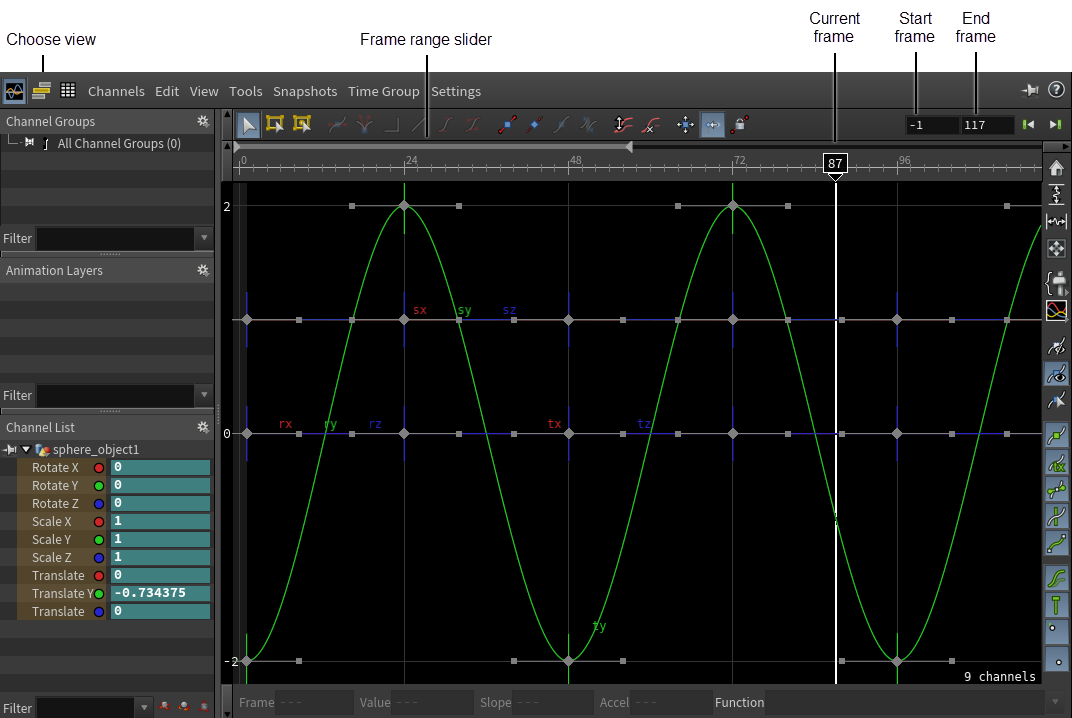The width and height of the screenshot is (1072, 718).
Task: Open the Channel Groups filter dropdown arrow
Action: coord(204,238)
